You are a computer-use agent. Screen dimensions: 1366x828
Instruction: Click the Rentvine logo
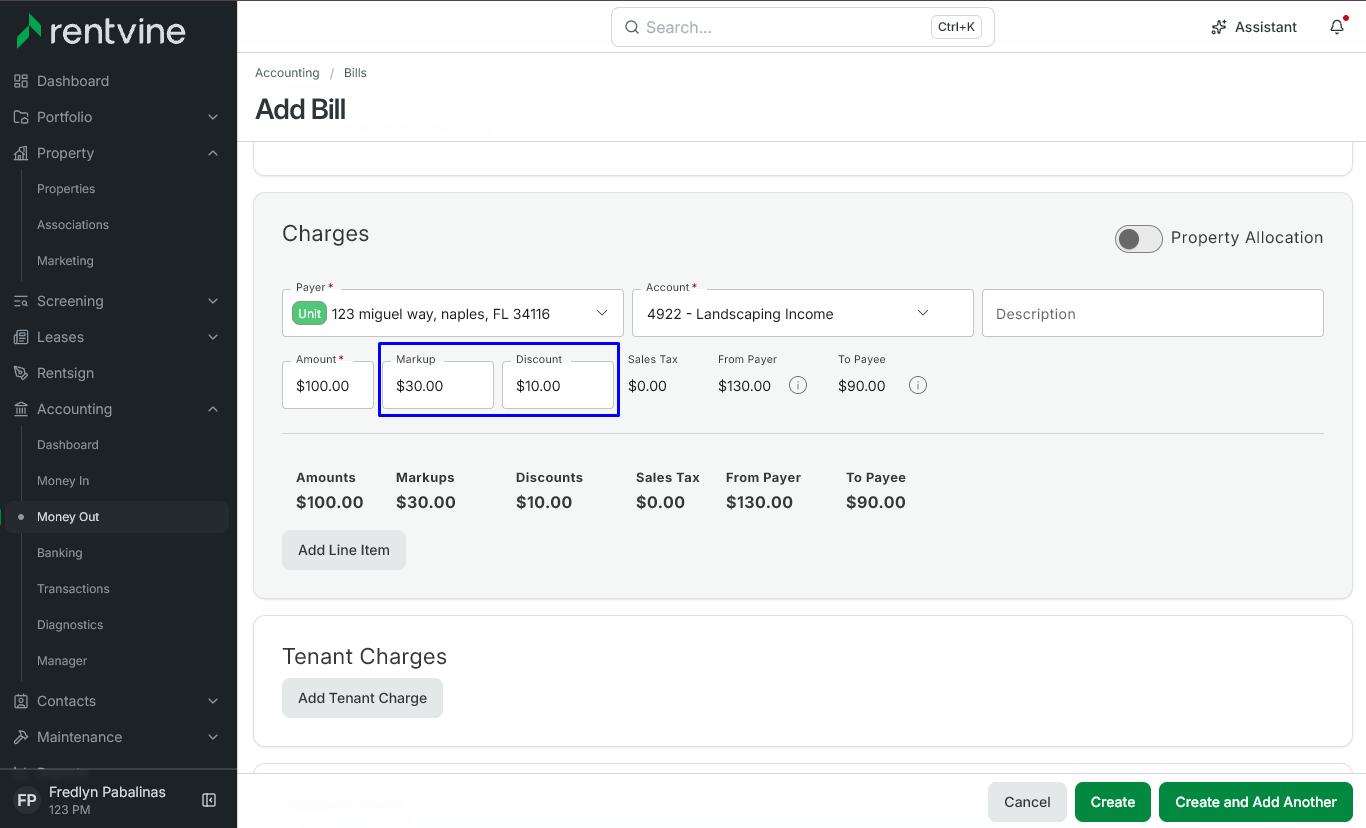point(101,31)
